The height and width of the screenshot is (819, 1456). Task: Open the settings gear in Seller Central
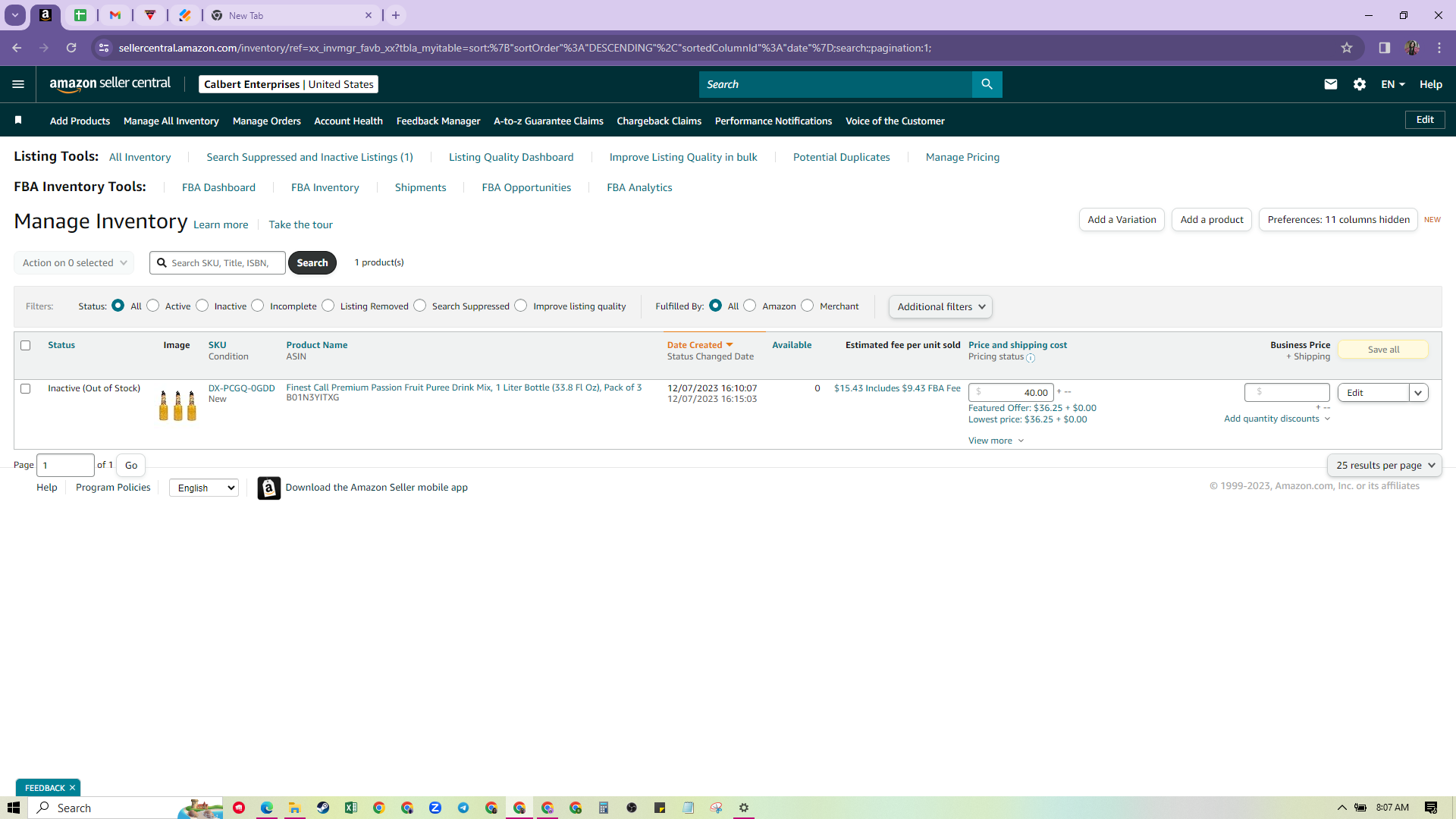(x=1360, y=84)
